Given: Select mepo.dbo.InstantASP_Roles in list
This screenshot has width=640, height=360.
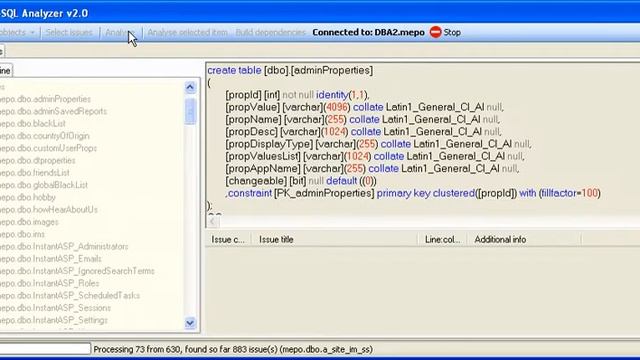Looking at the screenshot, I should (49, 283).
